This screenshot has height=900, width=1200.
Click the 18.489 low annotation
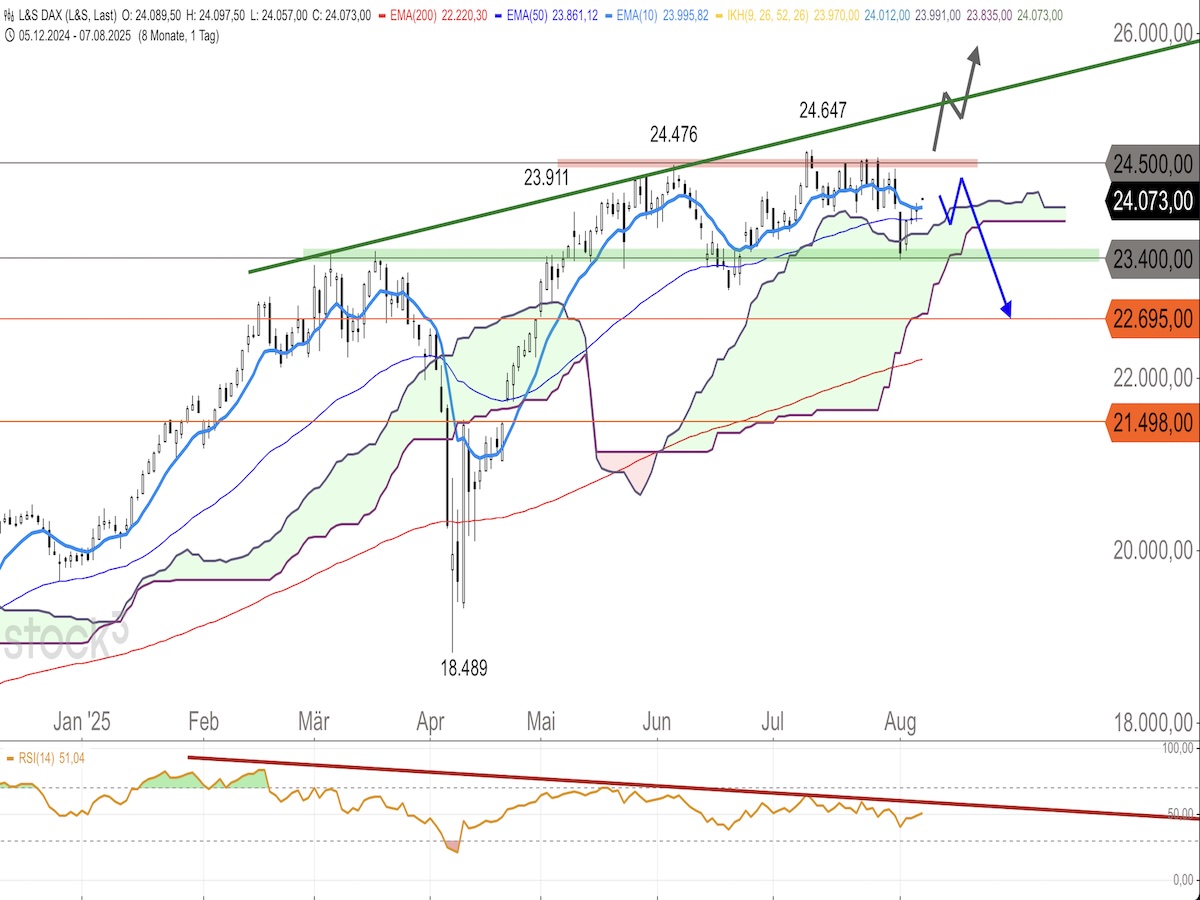click(464, 668)
